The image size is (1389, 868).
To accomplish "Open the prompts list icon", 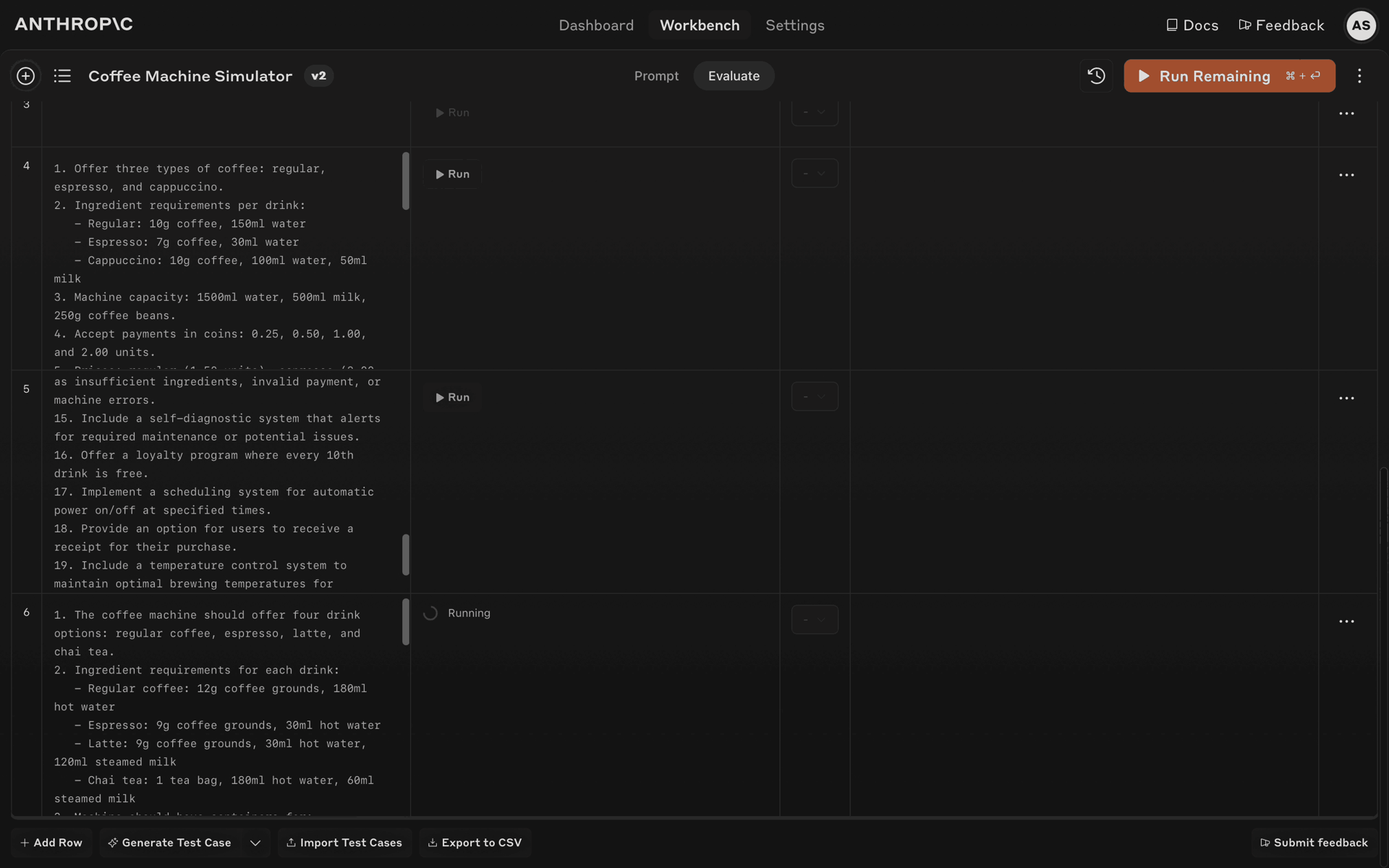I will (x=62, y=76).
